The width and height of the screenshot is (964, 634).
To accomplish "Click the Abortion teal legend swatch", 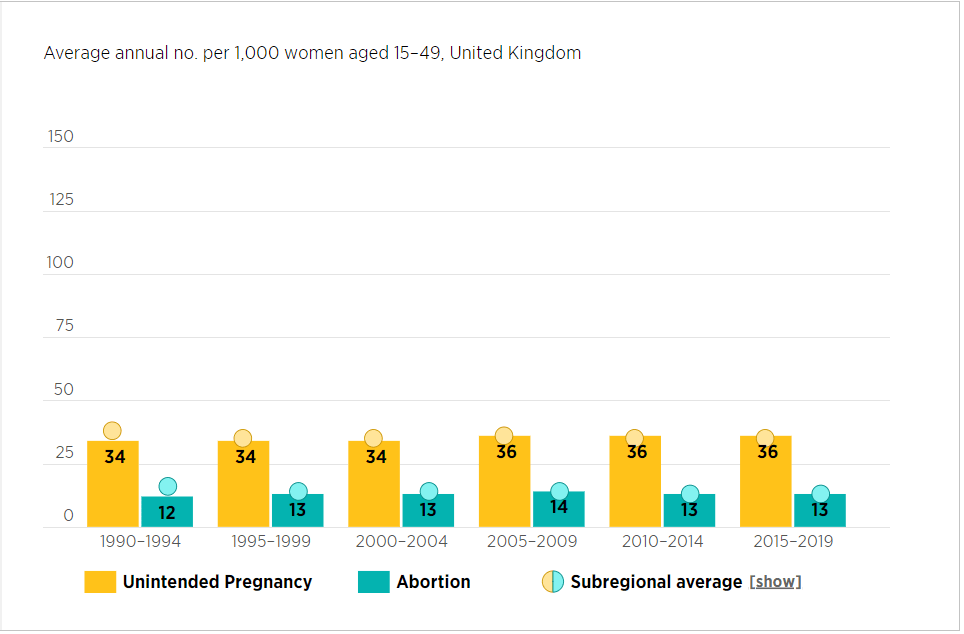I will (373, 582).
